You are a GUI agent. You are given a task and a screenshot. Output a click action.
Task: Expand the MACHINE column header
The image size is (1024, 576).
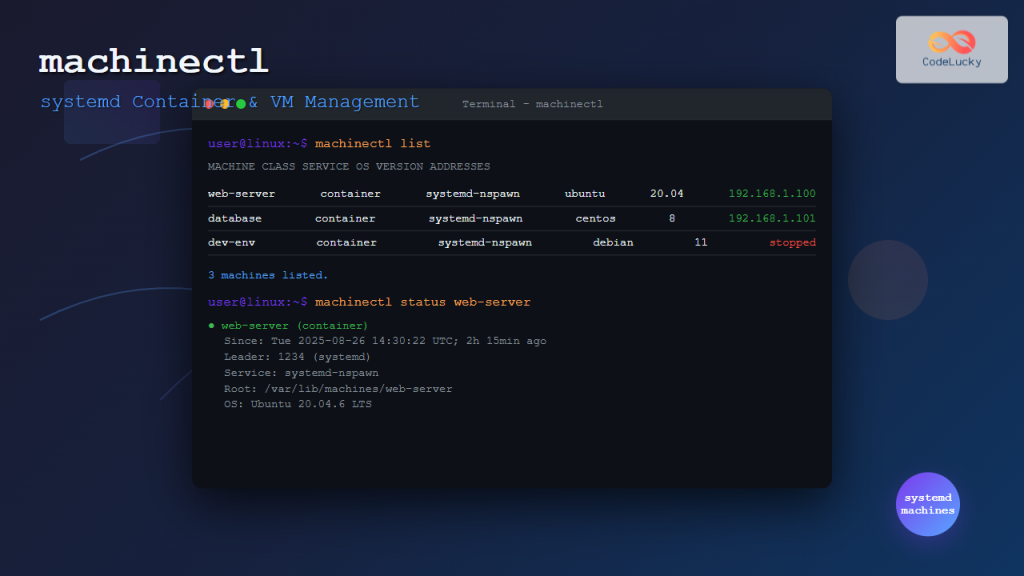point(231,166)
